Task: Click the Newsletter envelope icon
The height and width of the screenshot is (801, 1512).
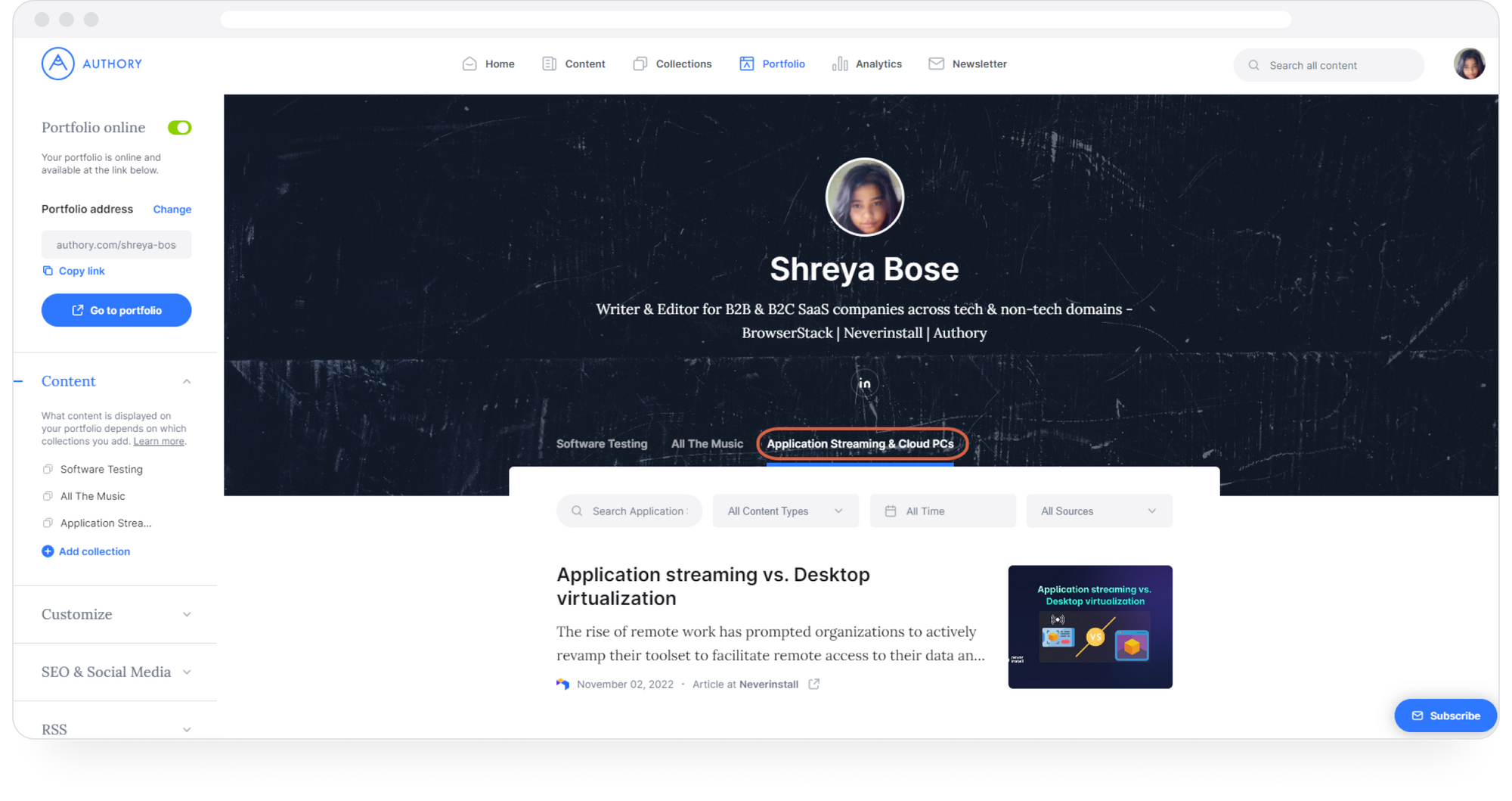Action: click(936, 64)
